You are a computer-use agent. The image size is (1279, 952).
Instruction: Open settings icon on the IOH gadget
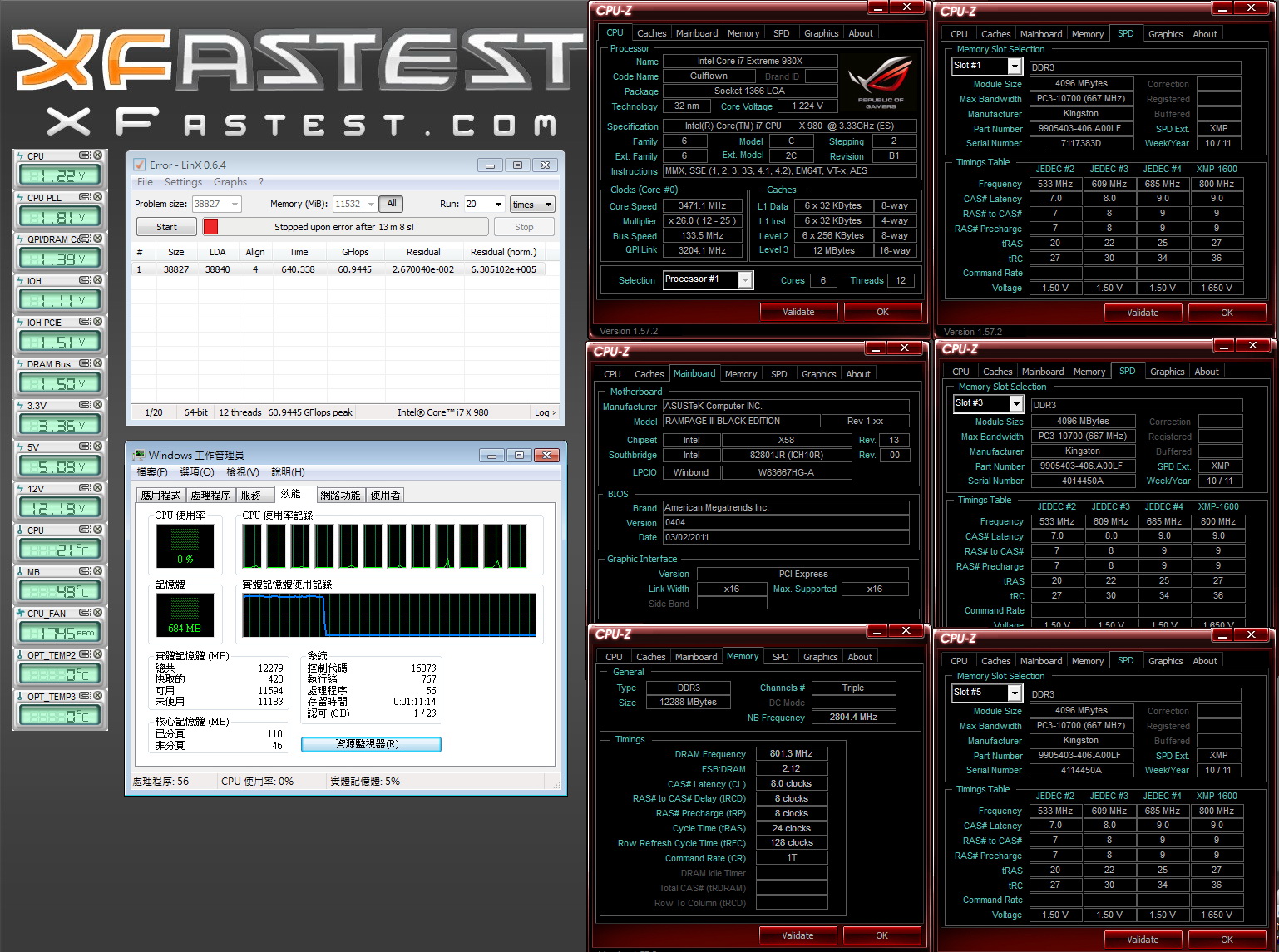pyautogui.click(x=85, y=280)
